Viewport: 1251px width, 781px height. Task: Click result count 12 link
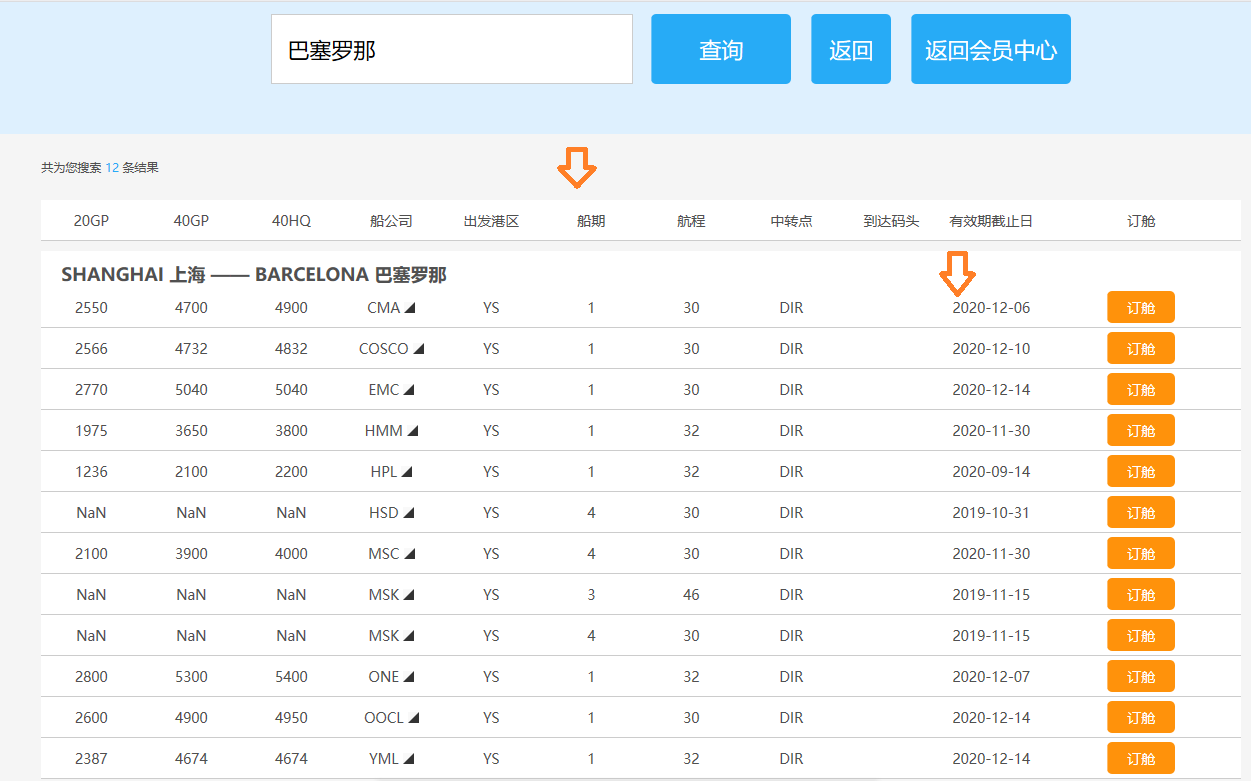pos(112,168)
